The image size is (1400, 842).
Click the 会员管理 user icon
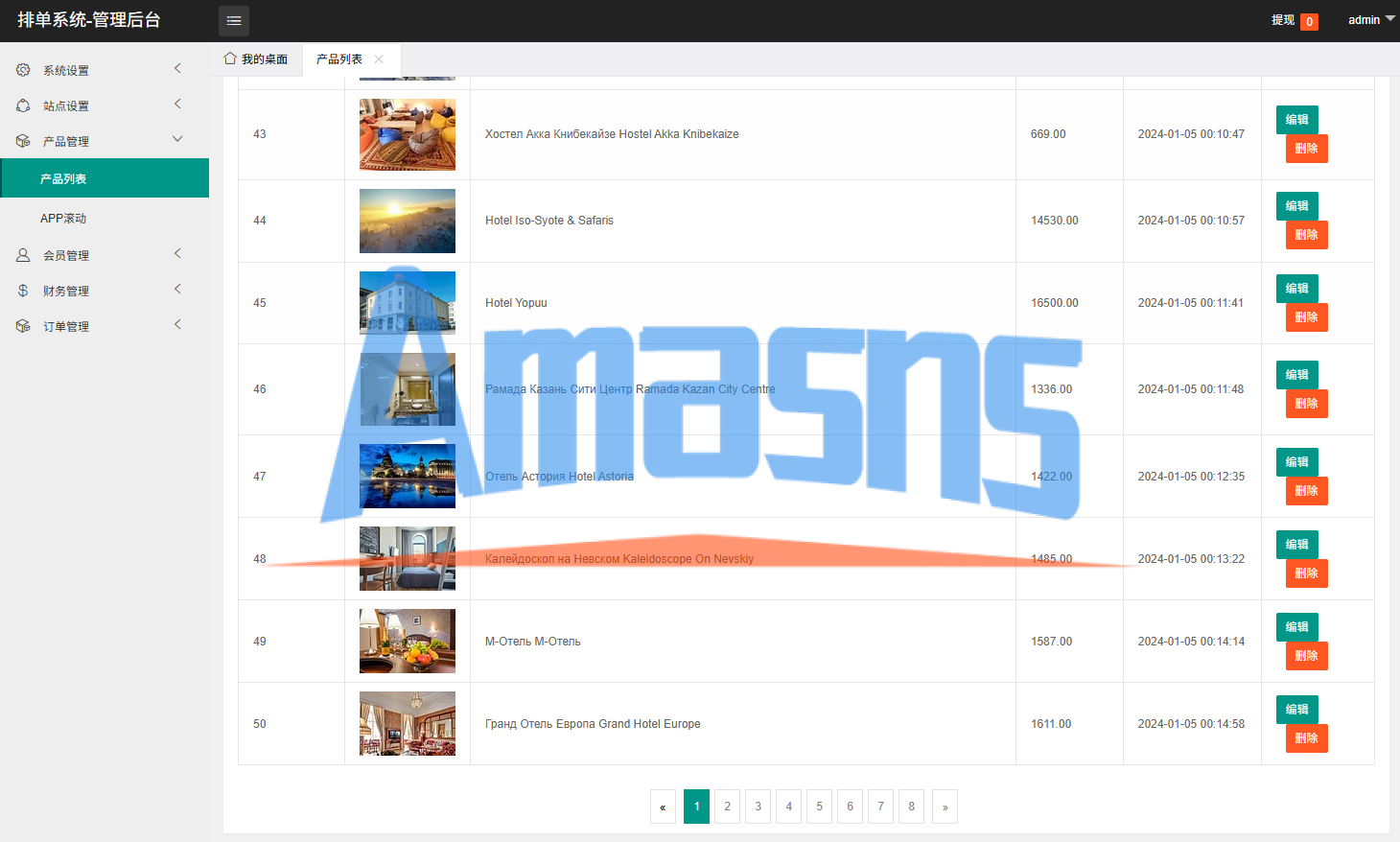[x=23, y=255]
